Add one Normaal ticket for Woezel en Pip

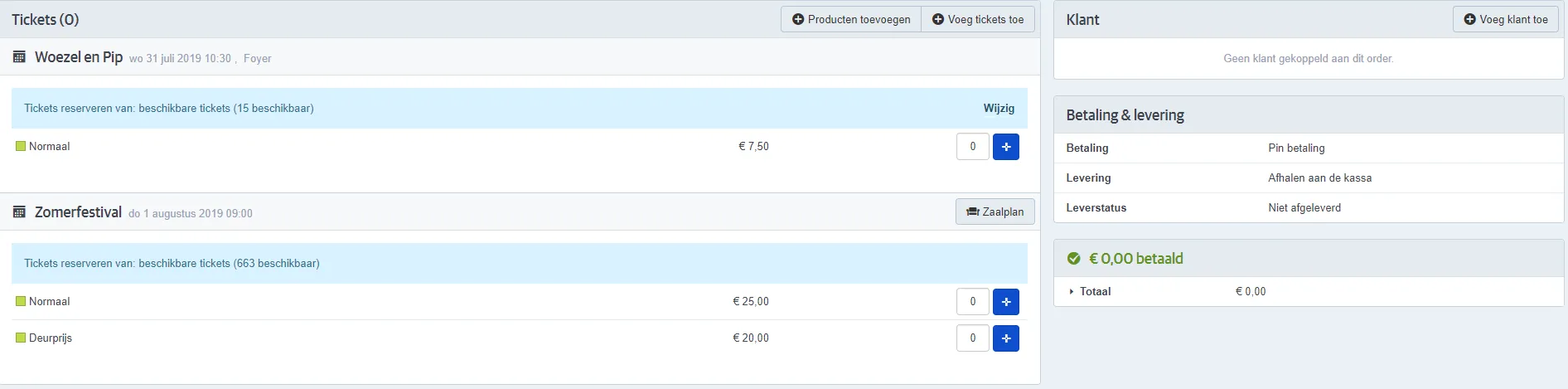(x=1005, y=147)
